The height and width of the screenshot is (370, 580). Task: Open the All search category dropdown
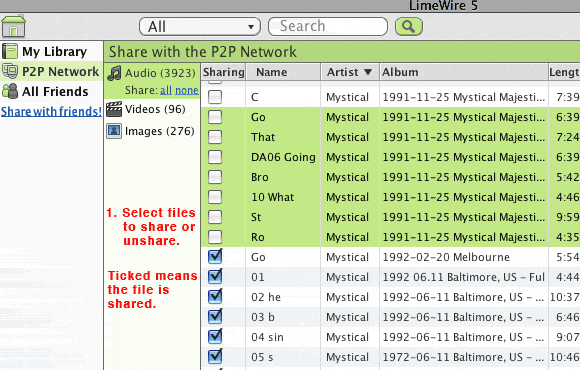tap(200, 27)
